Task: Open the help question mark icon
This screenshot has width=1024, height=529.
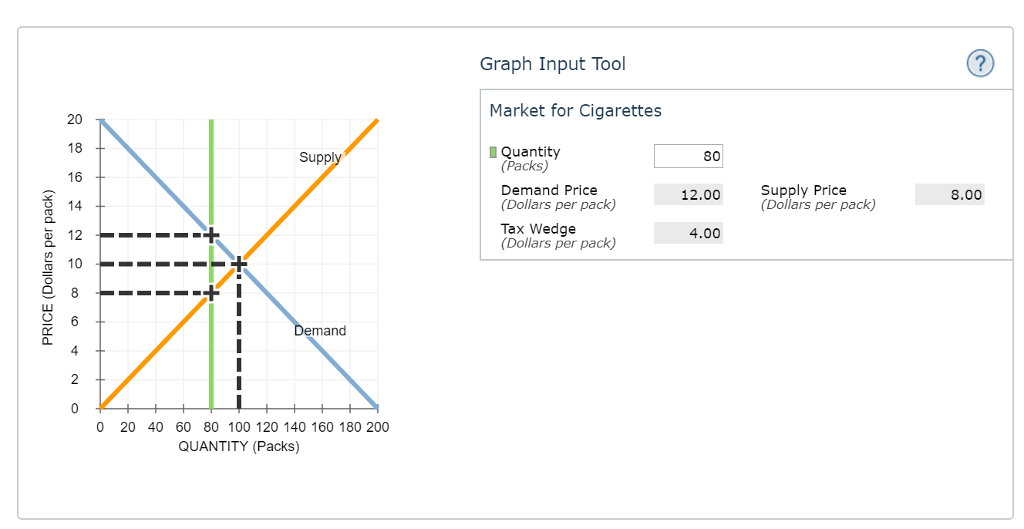Action: pyautogui.click(x=980, y=63)
